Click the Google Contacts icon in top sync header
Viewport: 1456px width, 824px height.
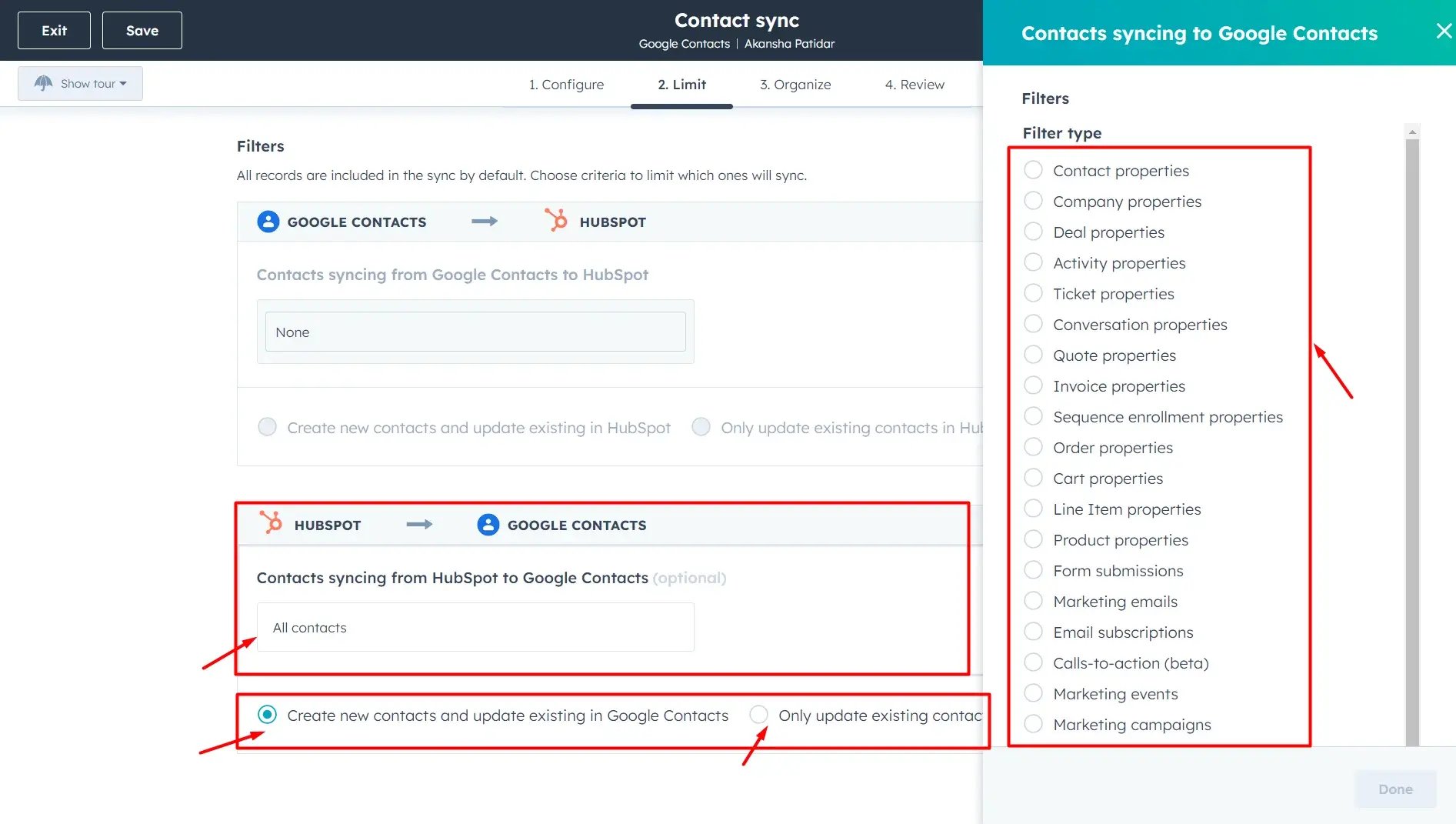(268, 222)
